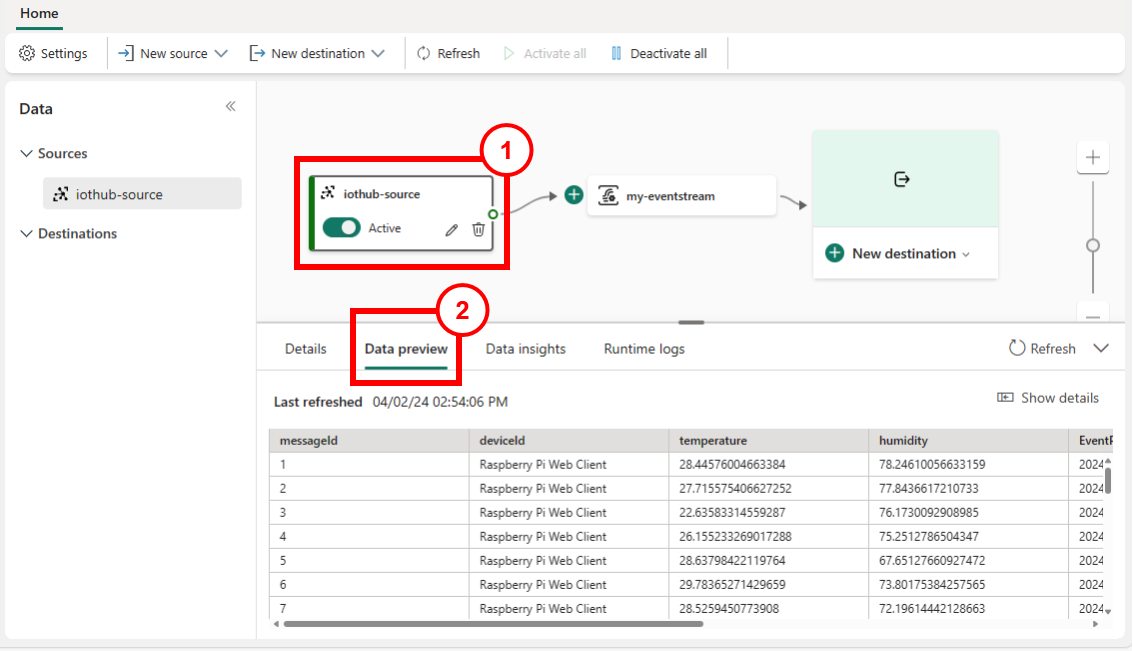
Task: Delete iothub-source with the trash icon
Action: point(478,229)
